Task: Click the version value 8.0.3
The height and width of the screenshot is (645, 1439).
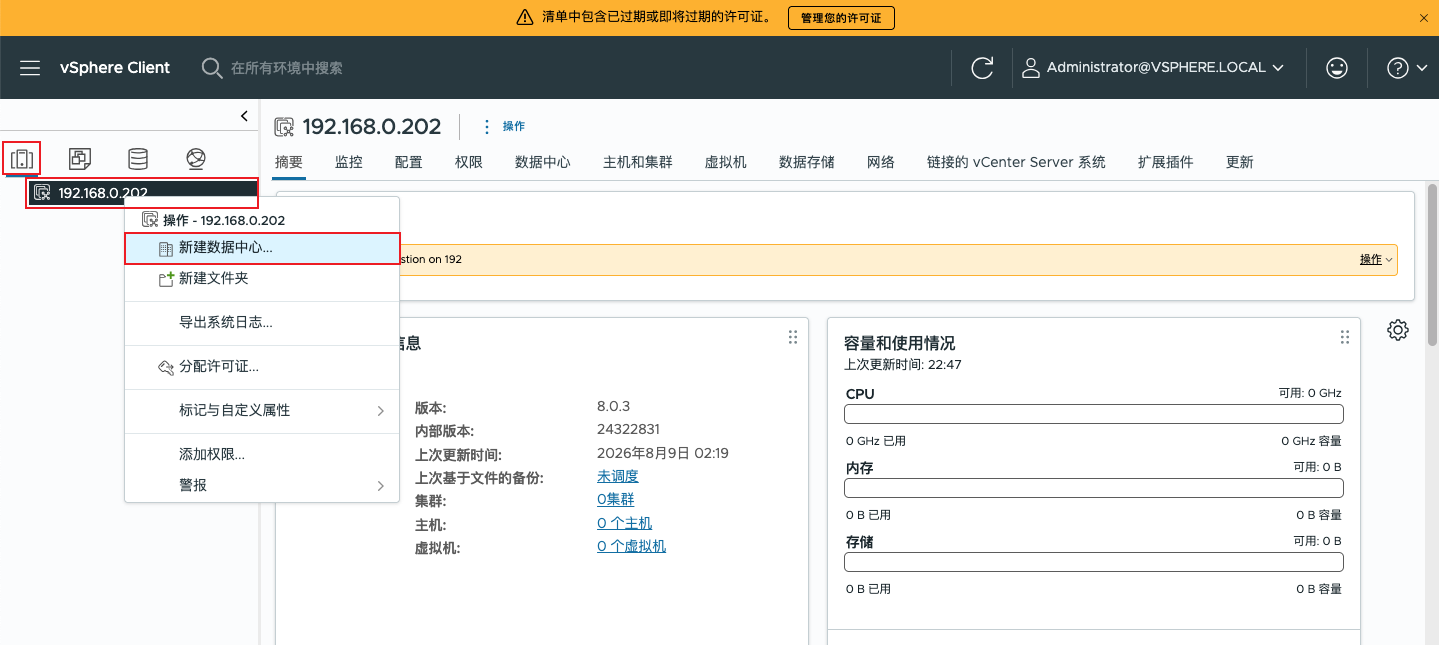Action: [614, 407]
